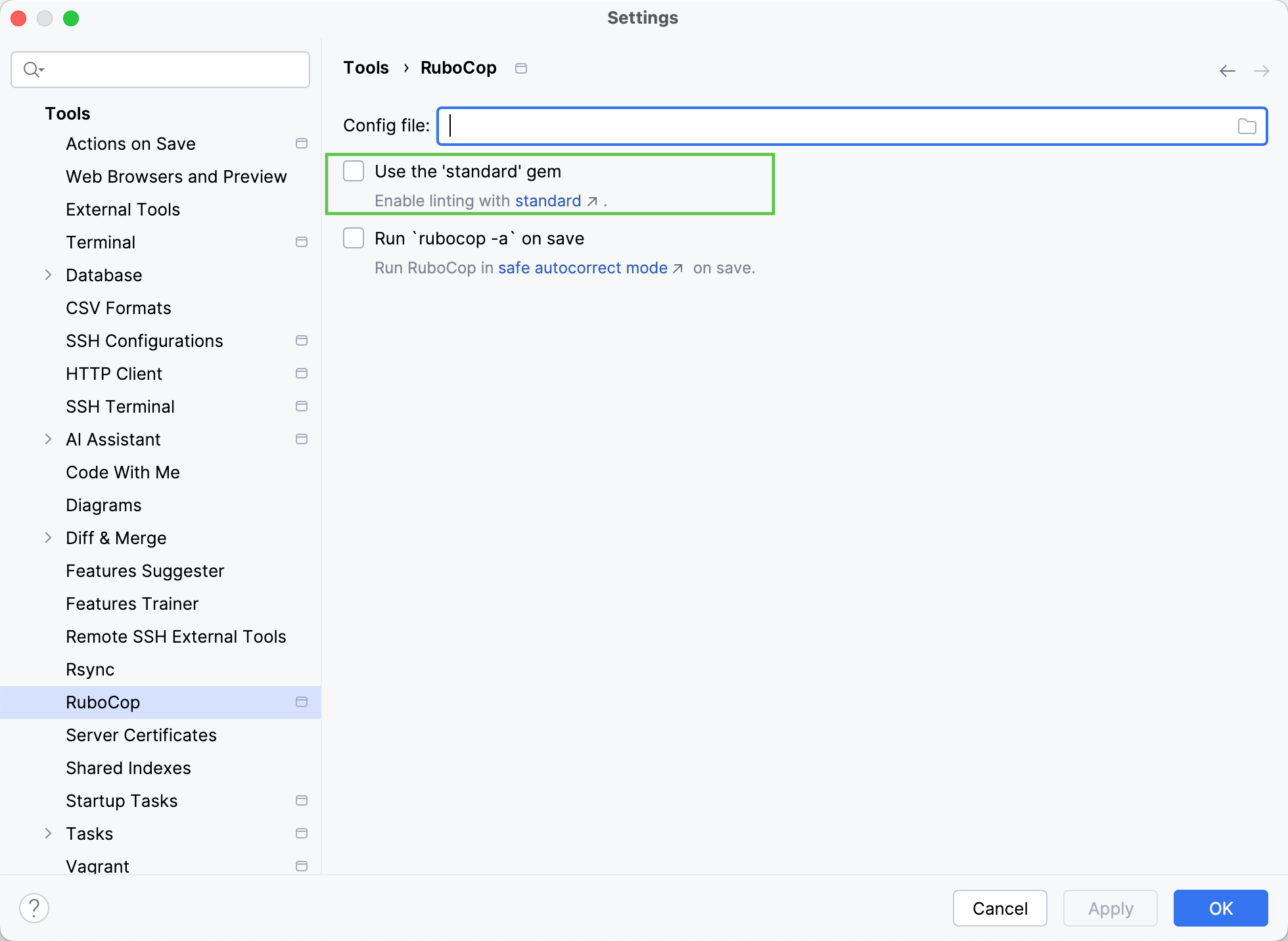
Task: Open Shared Indexes settings
Action: tap(128, 768)
